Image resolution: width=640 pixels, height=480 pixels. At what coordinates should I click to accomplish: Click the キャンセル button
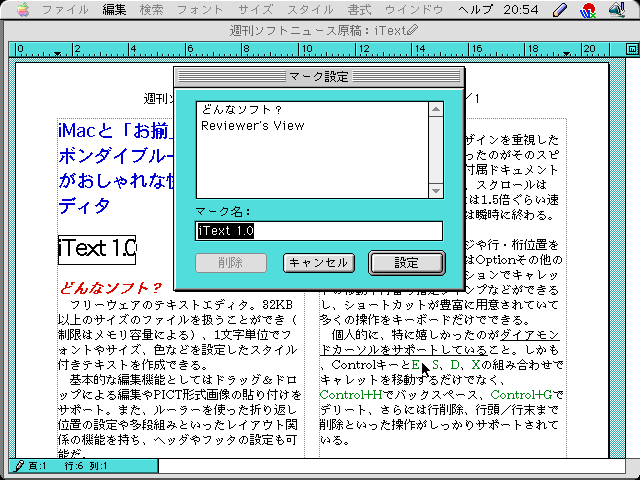319,263
